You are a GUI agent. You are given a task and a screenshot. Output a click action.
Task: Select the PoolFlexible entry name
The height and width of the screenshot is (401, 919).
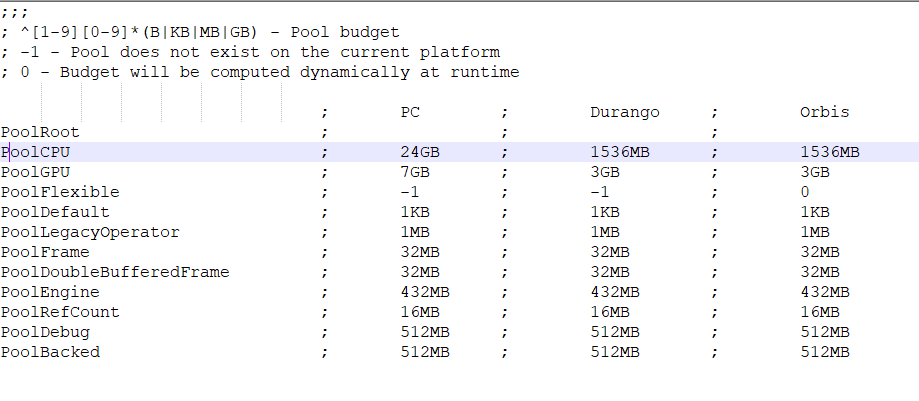[60, 192]
